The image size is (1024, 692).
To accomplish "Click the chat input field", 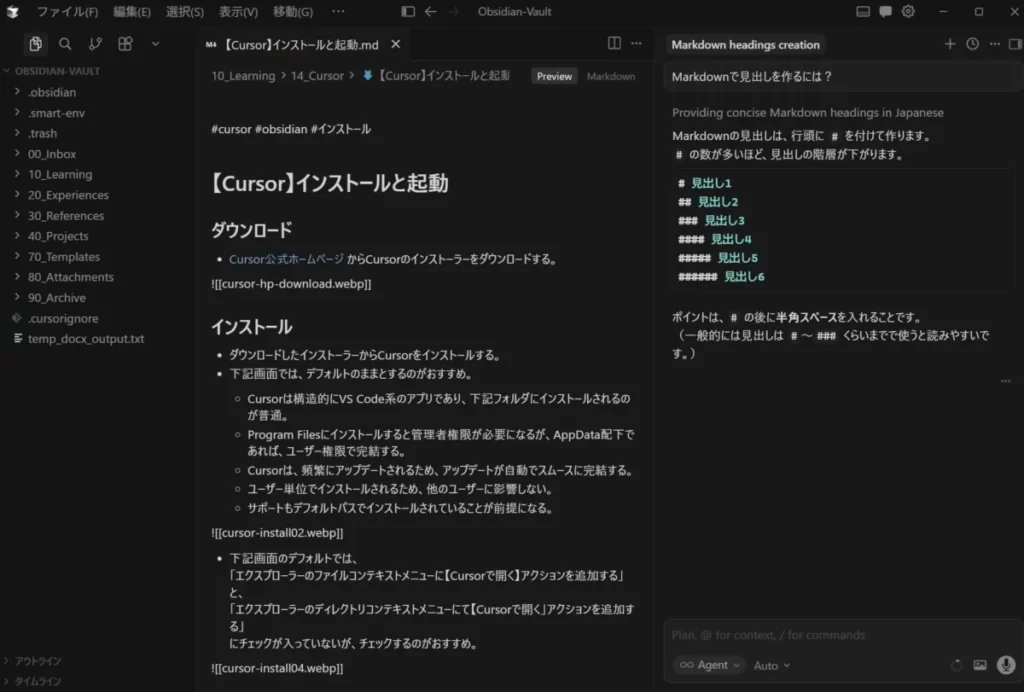I will (840, 635).
